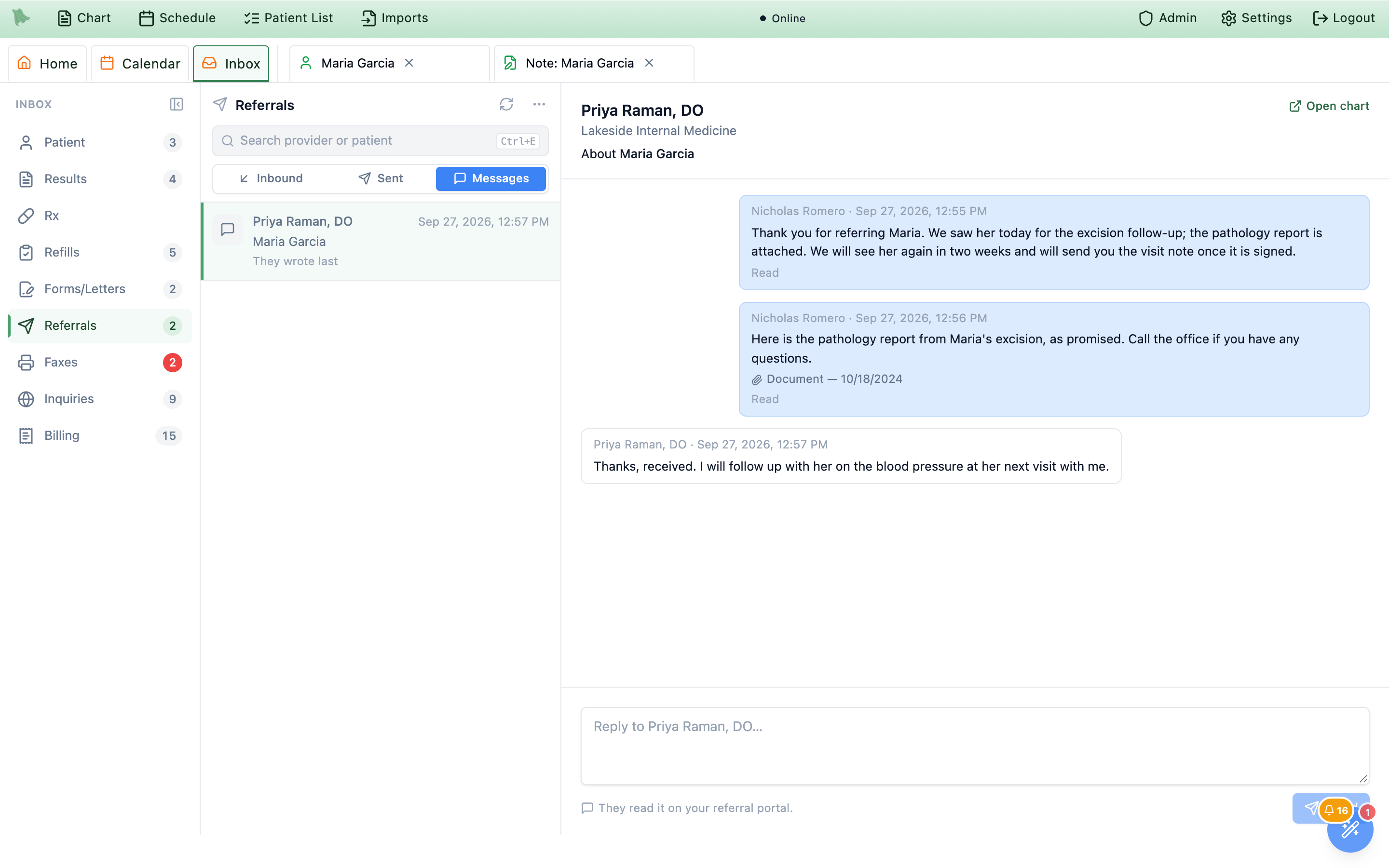Select the Inbox tab
Image resolution: width=1389 pixels, height=868 pixels.
coord(231,63)
